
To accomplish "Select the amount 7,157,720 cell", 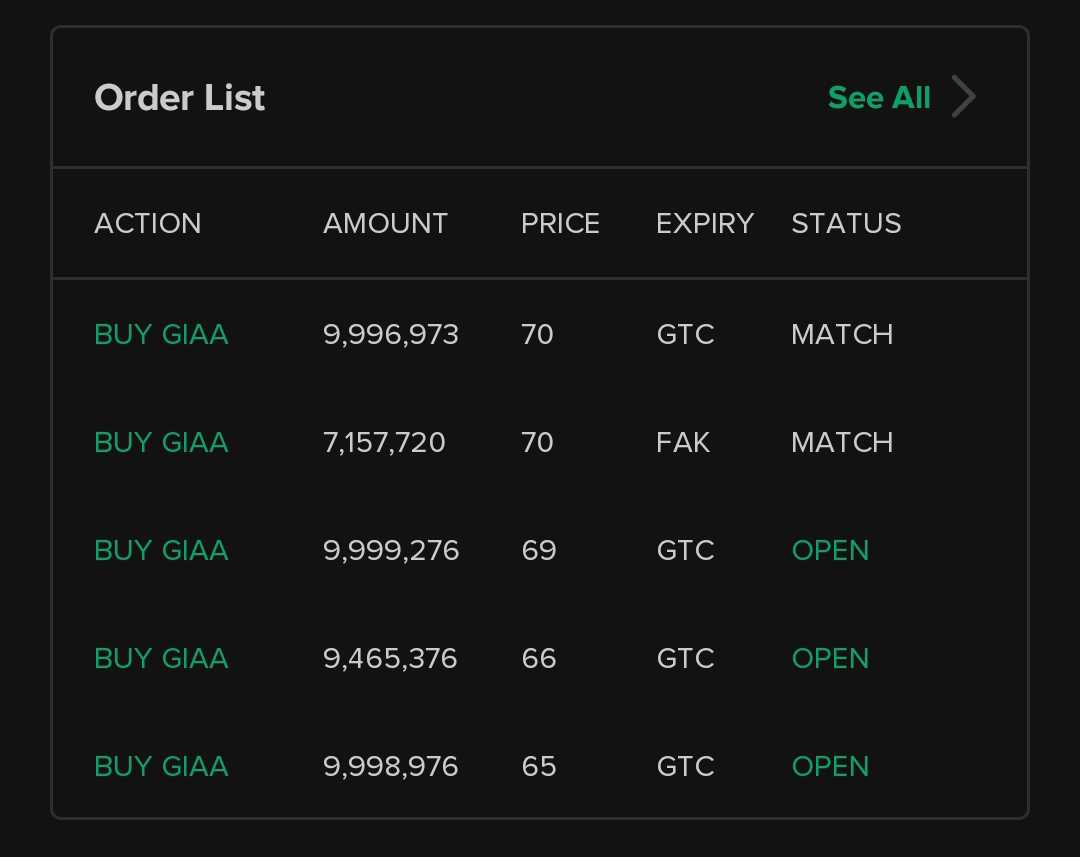I will pyautogui.click(x=384, y=442).
